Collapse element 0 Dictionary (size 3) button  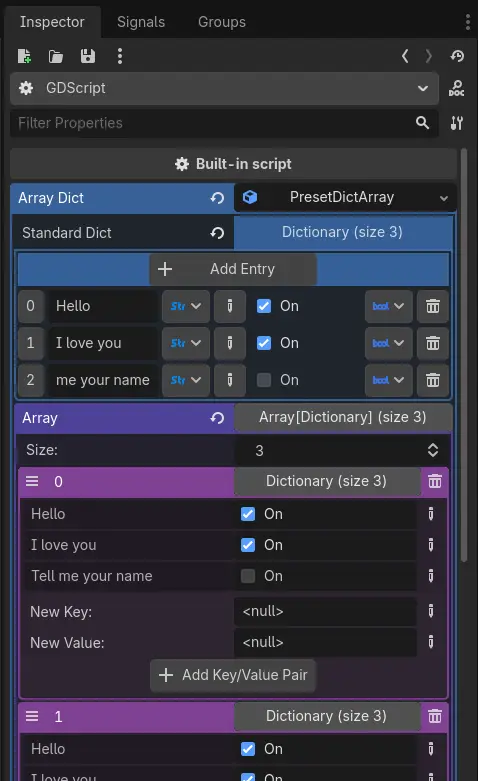[327, 481]
